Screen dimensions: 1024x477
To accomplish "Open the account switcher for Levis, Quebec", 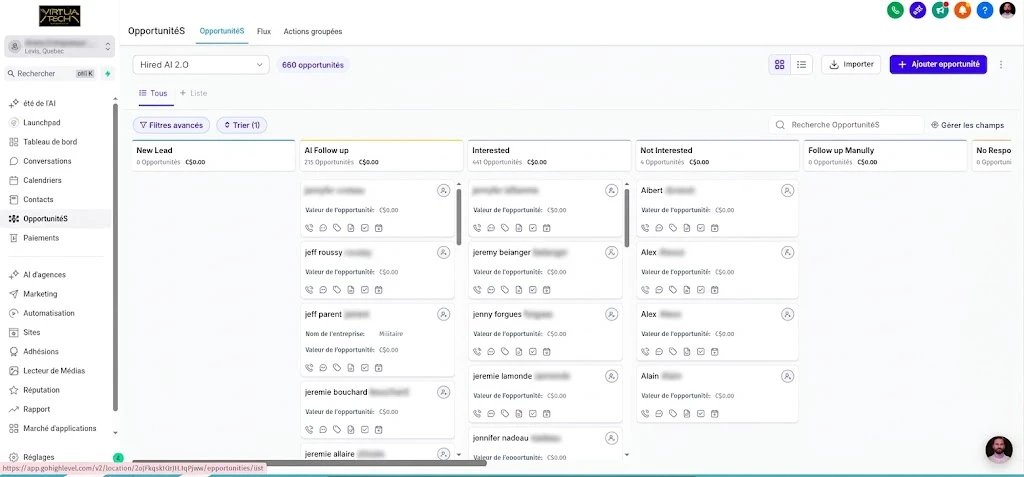I will (x=60, y=46).
